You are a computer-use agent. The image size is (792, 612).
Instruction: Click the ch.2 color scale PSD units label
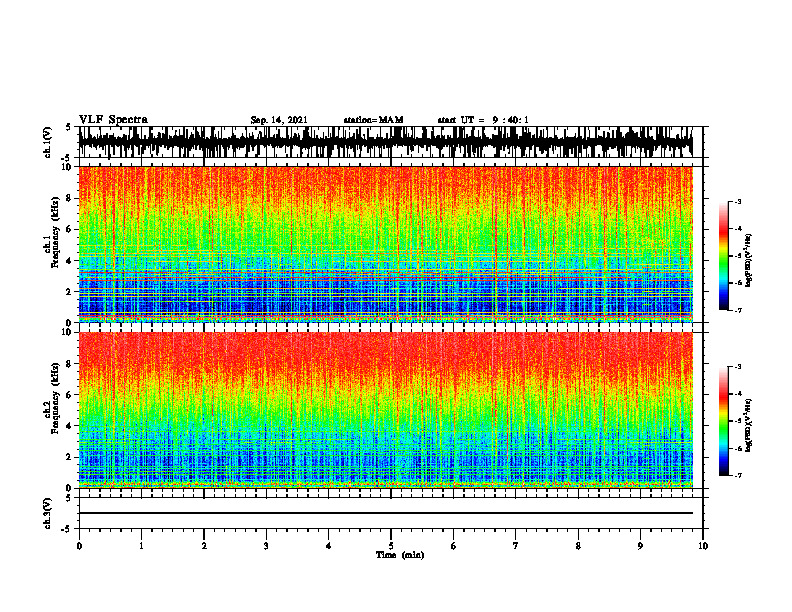749,425
